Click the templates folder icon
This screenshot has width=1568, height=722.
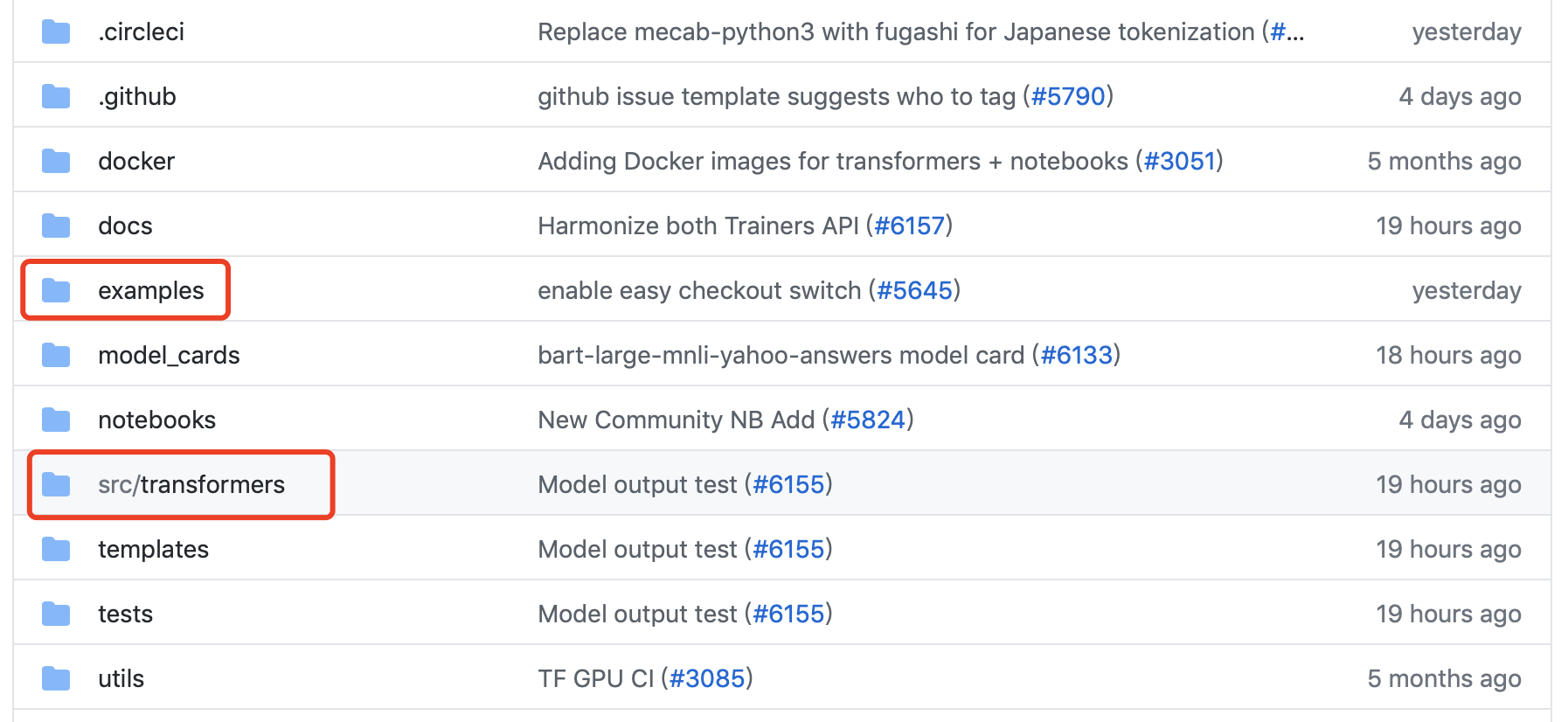point(56,550)
